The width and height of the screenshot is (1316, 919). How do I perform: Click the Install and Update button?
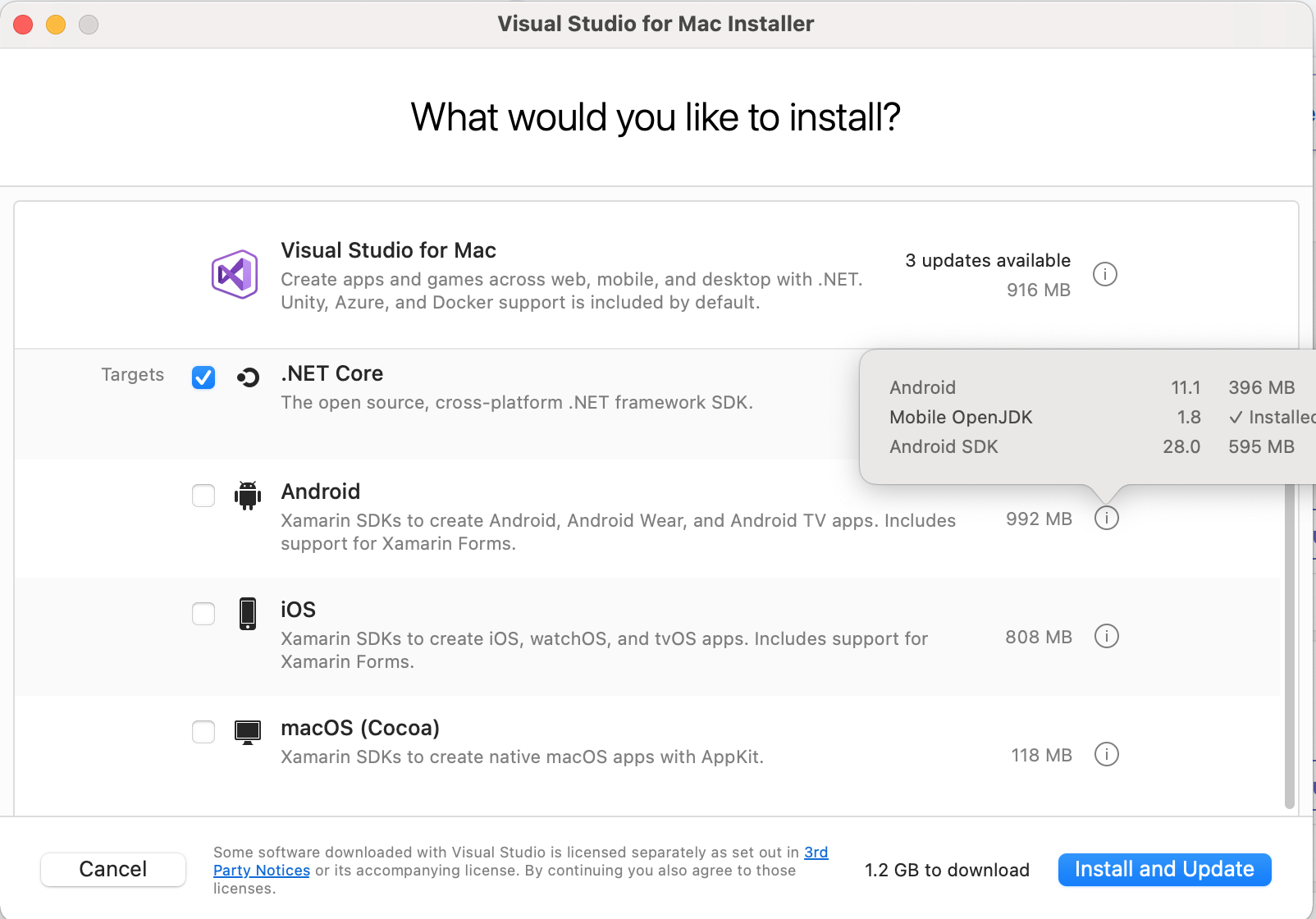(x=1164, y=870)
